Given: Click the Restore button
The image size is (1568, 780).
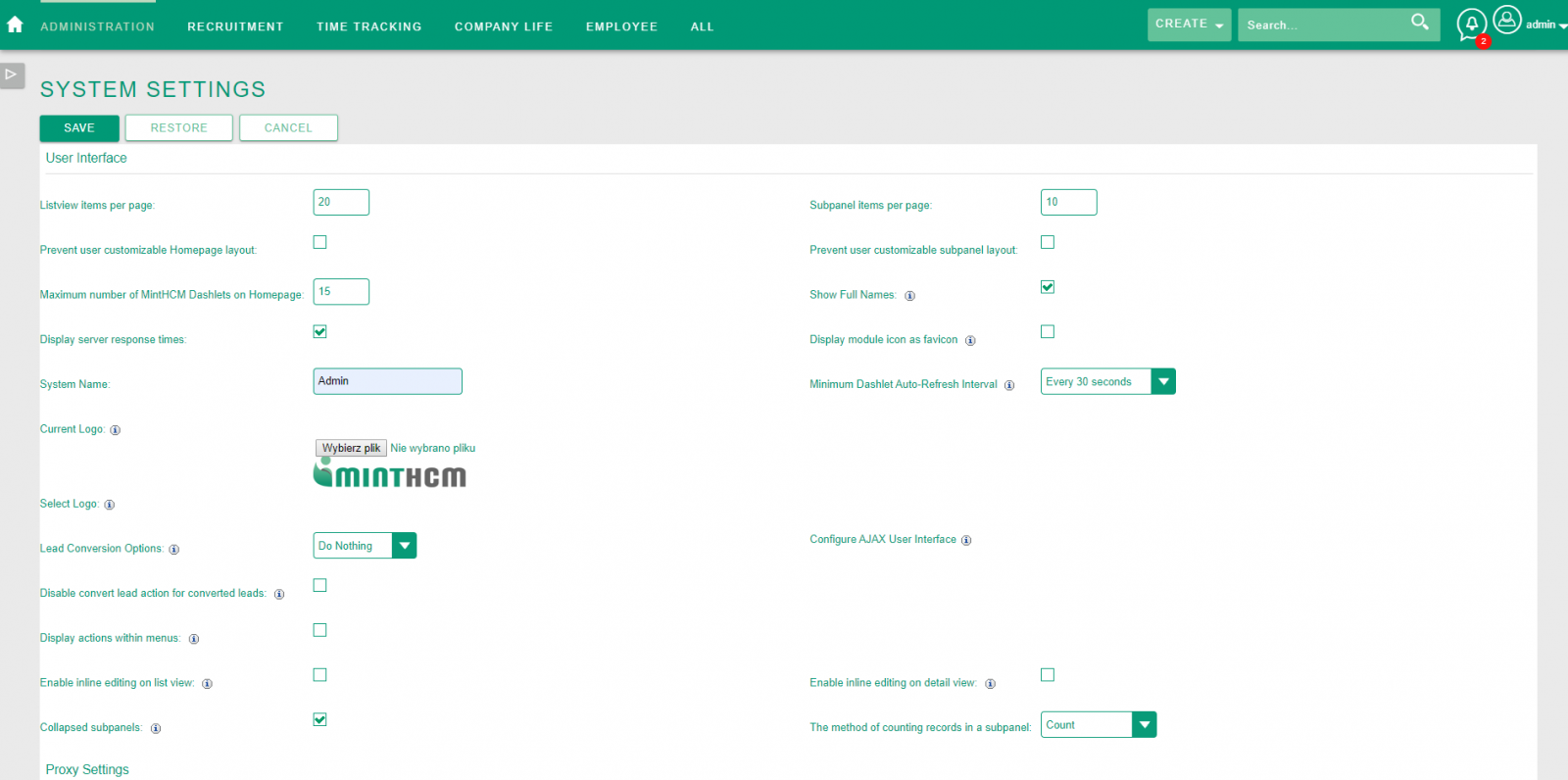Looking at the screenshot, I should pyautogui.click(x=179, y=128).
